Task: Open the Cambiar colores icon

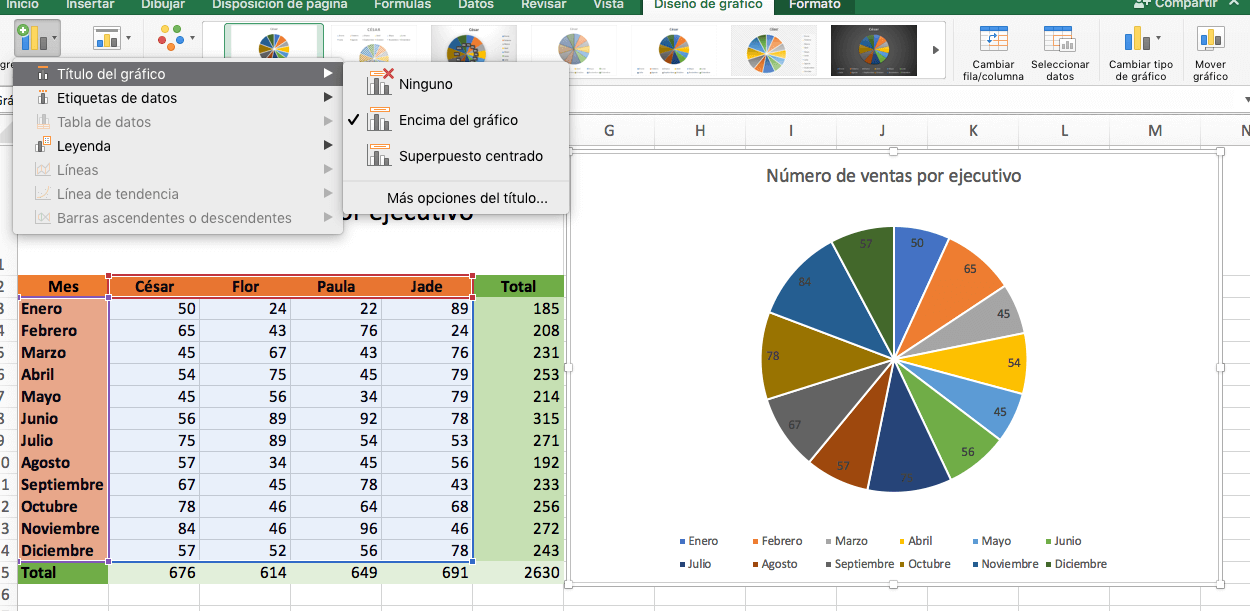Action: tap(172, 35)
